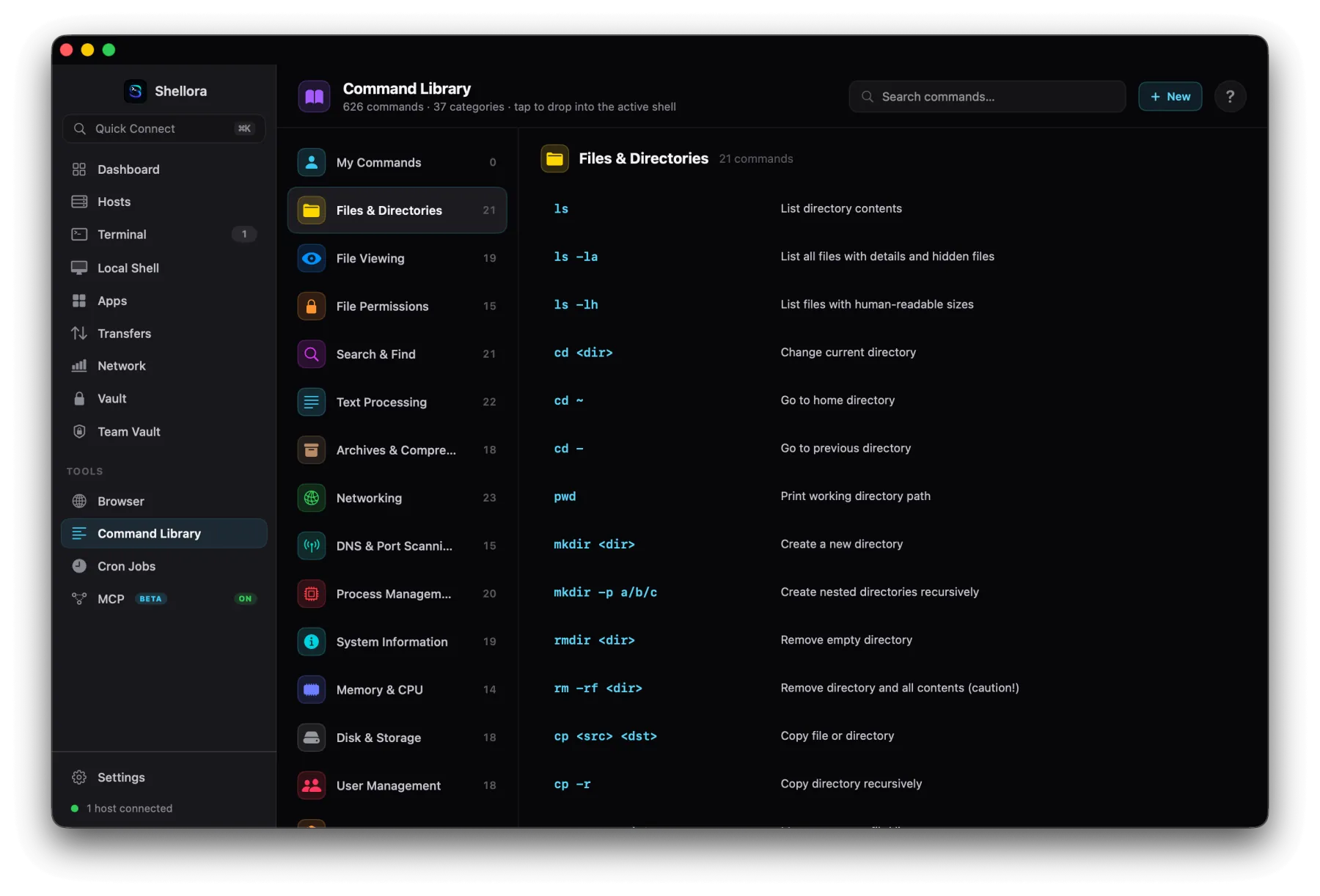The height and width of the screenshot is (896, 1320).
Task: Click the Search & Find magnifier icon
Action: pos(312,354)
